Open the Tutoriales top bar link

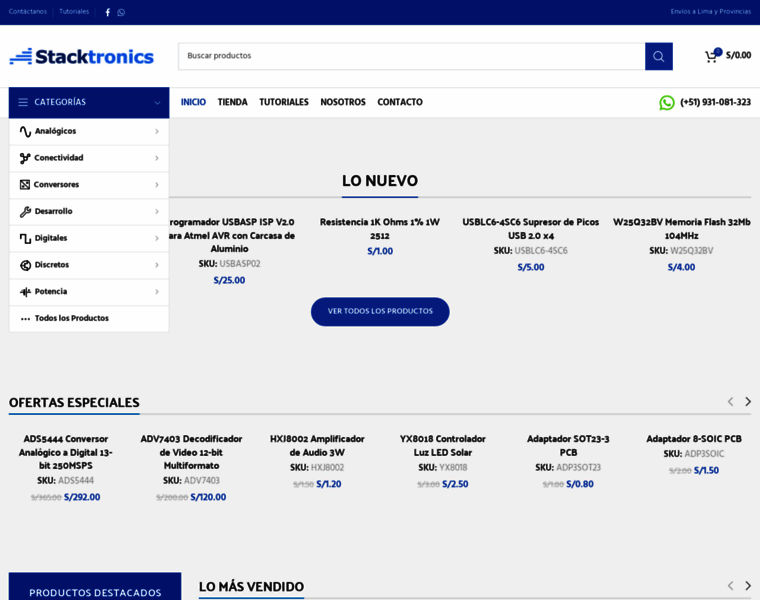click(x=74, y=12)
